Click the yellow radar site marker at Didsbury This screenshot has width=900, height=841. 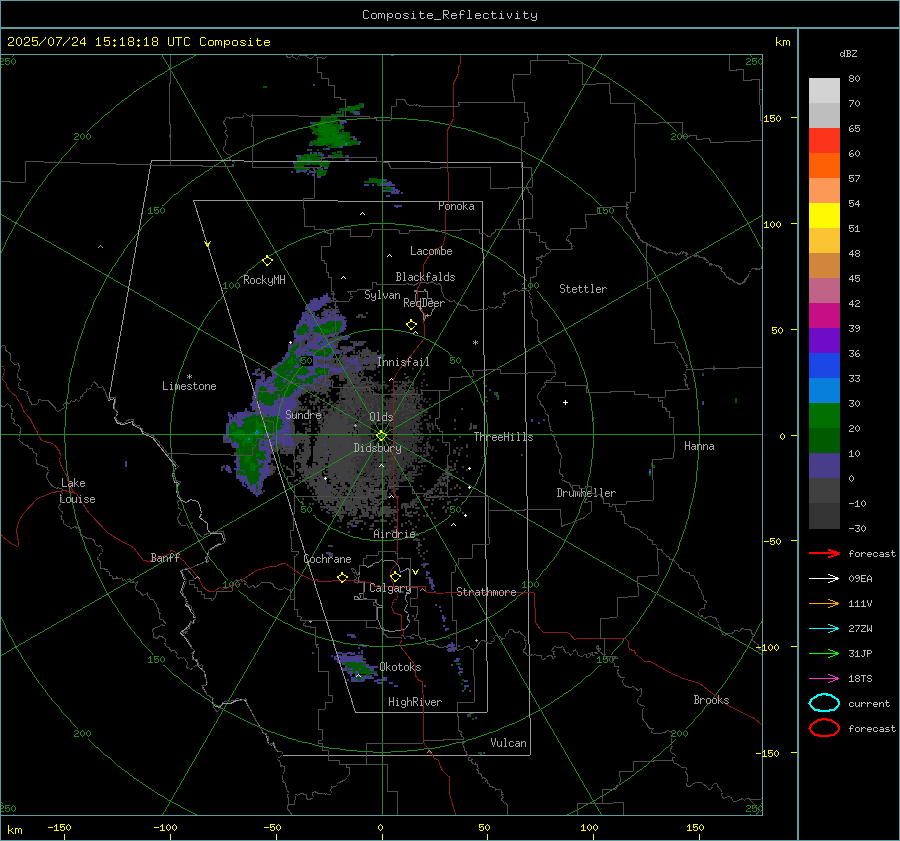point(381,436)
